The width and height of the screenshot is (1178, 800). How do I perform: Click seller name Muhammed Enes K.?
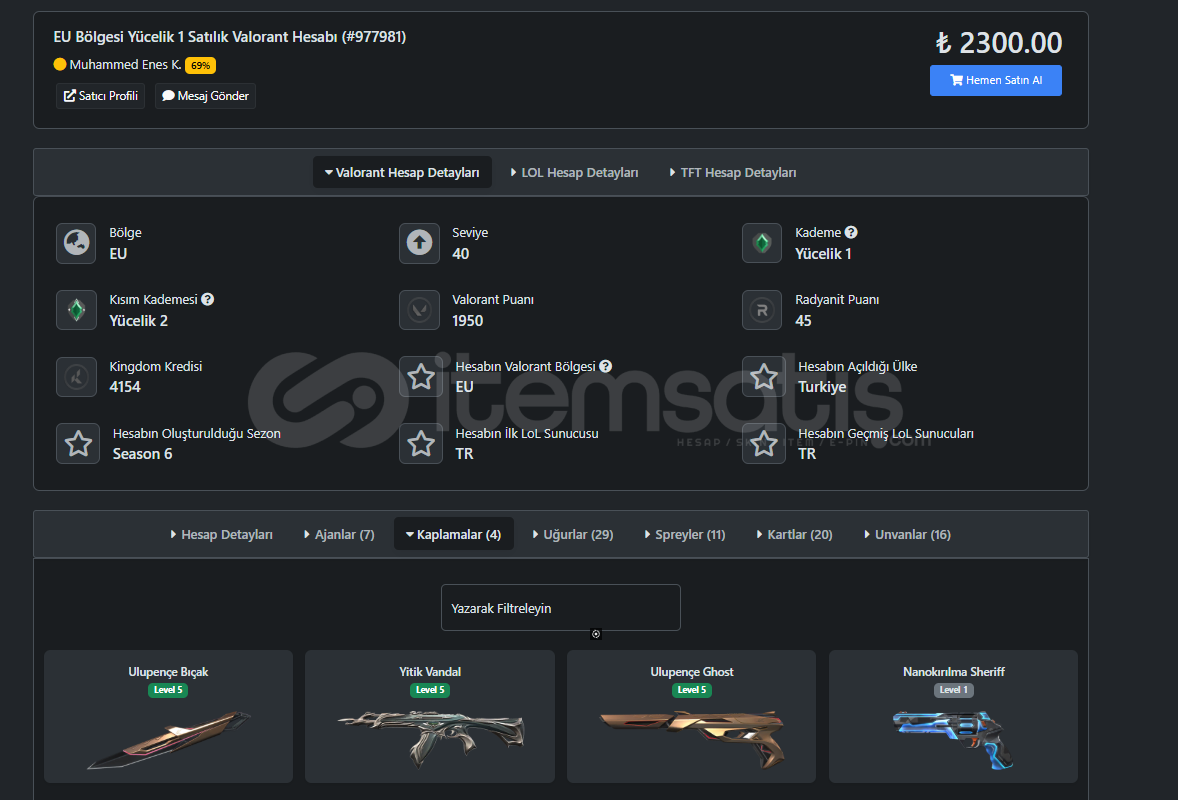click(125, 65)
